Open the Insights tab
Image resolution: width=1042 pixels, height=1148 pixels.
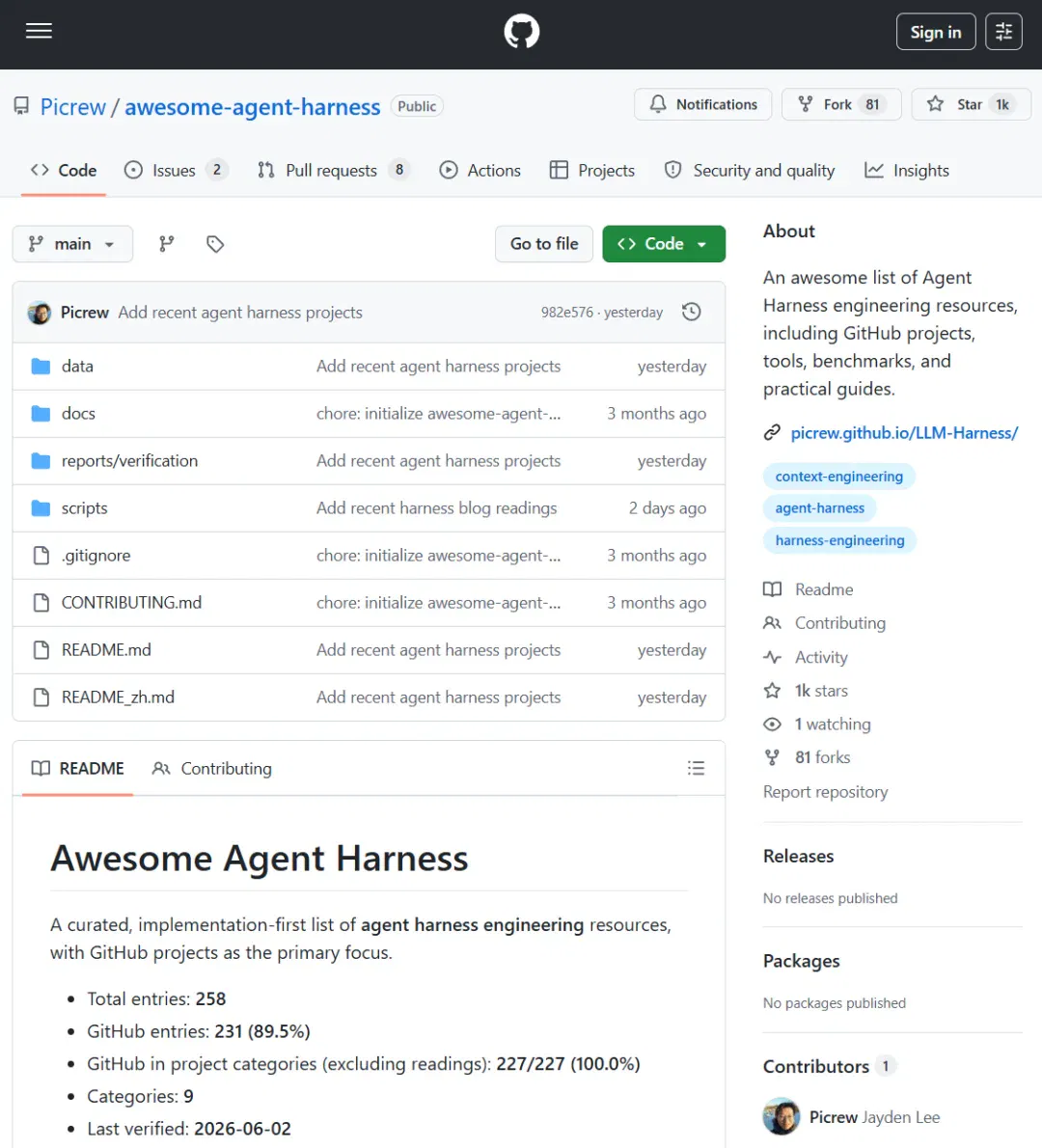(907, 171)
